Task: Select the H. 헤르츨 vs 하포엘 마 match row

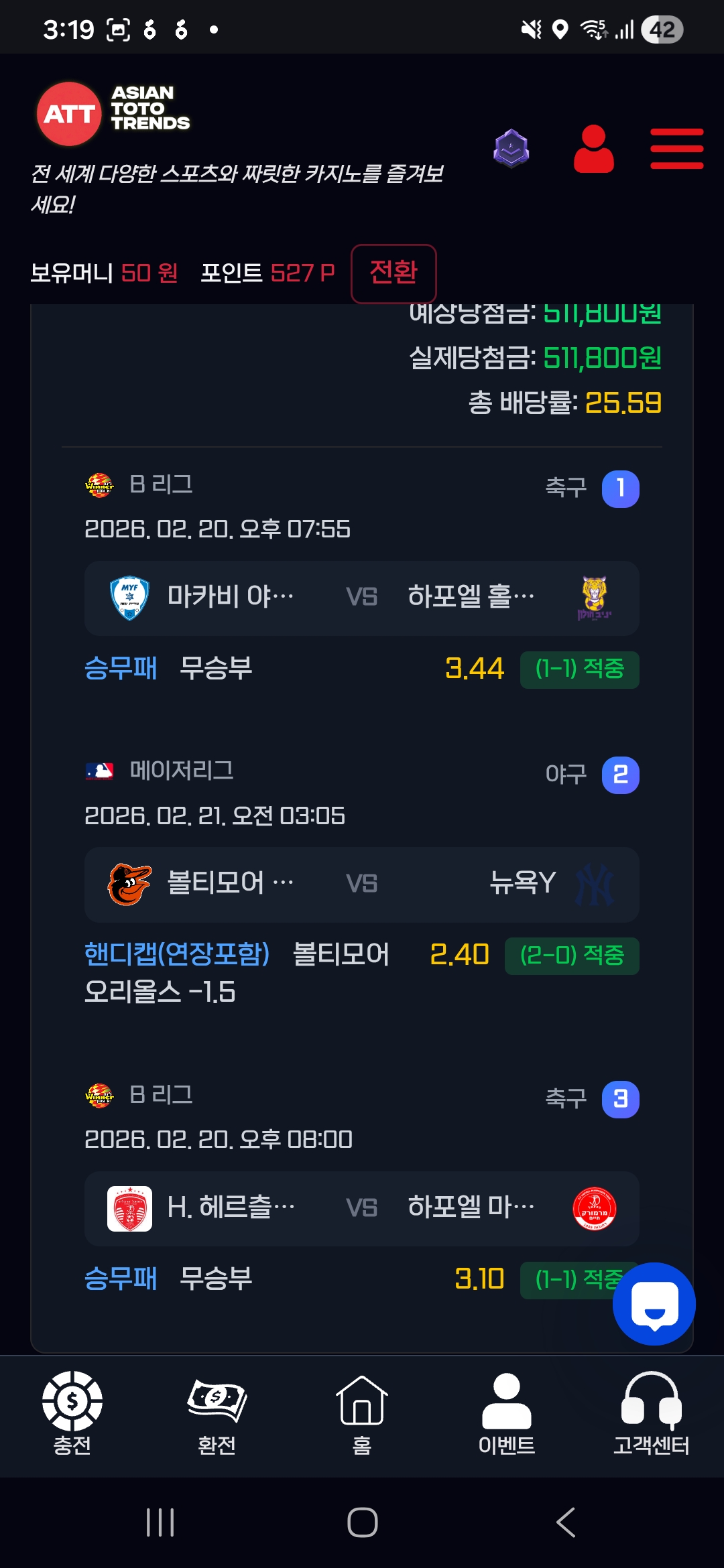Action: (x=362, y=1208)
